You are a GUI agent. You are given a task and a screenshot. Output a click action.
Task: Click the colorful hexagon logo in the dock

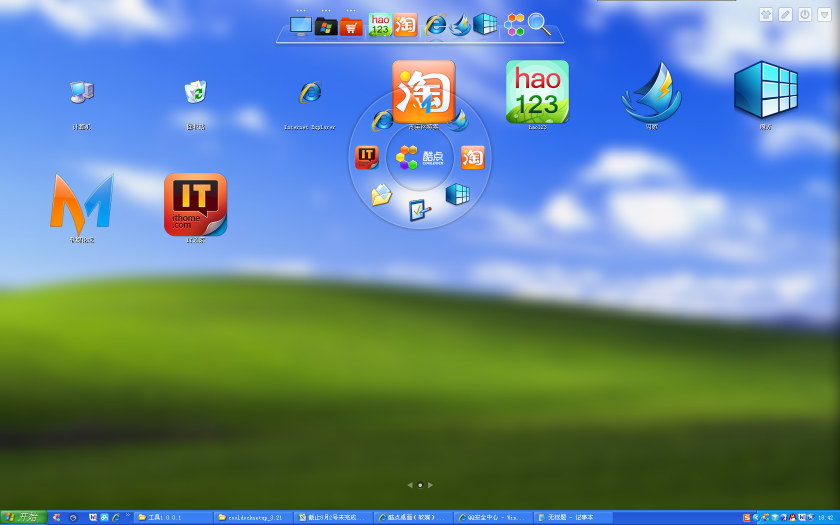click(514, 25)
